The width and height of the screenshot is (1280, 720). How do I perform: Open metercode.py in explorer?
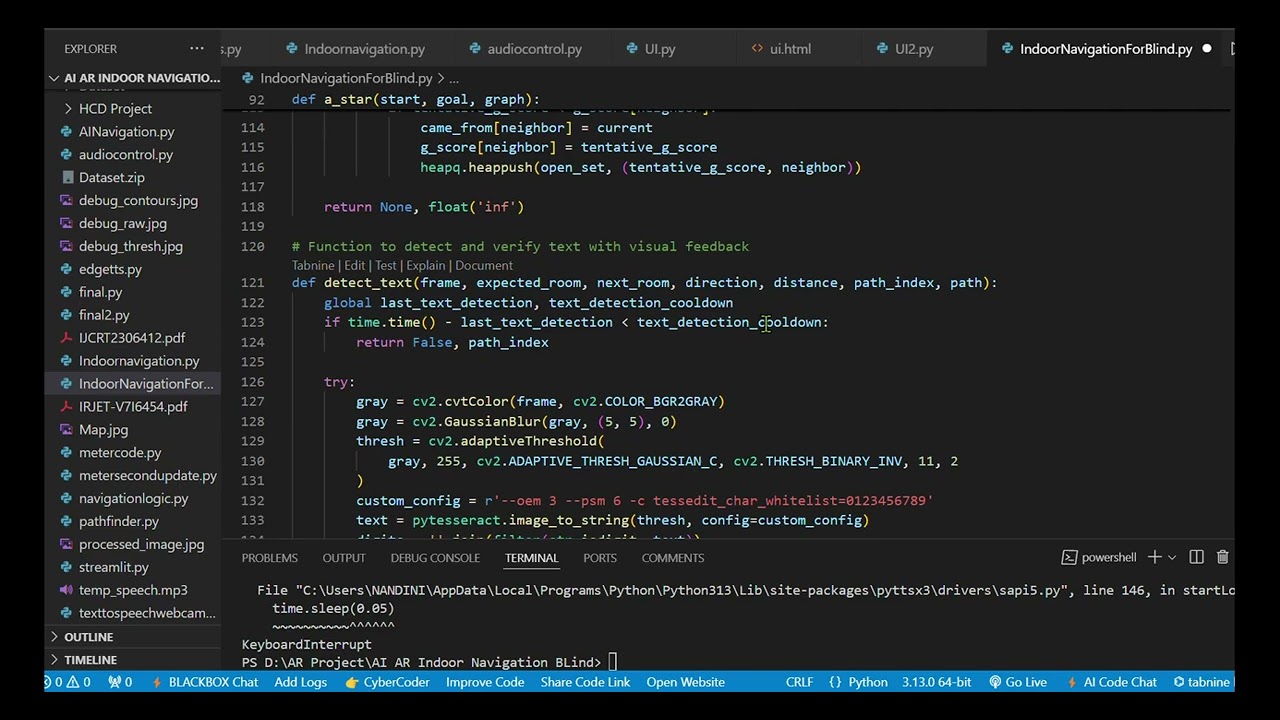[x=120, y=453]
